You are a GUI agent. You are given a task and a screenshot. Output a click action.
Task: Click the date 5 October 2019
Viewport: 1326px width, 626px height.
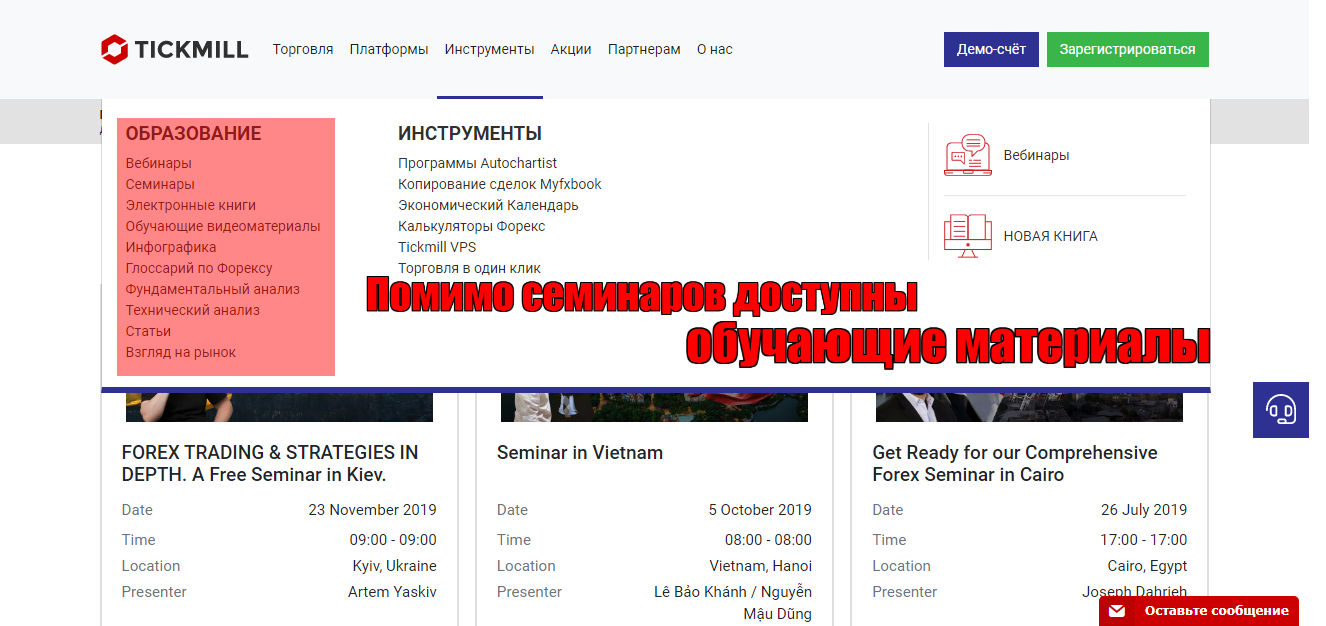coord(760,509)
